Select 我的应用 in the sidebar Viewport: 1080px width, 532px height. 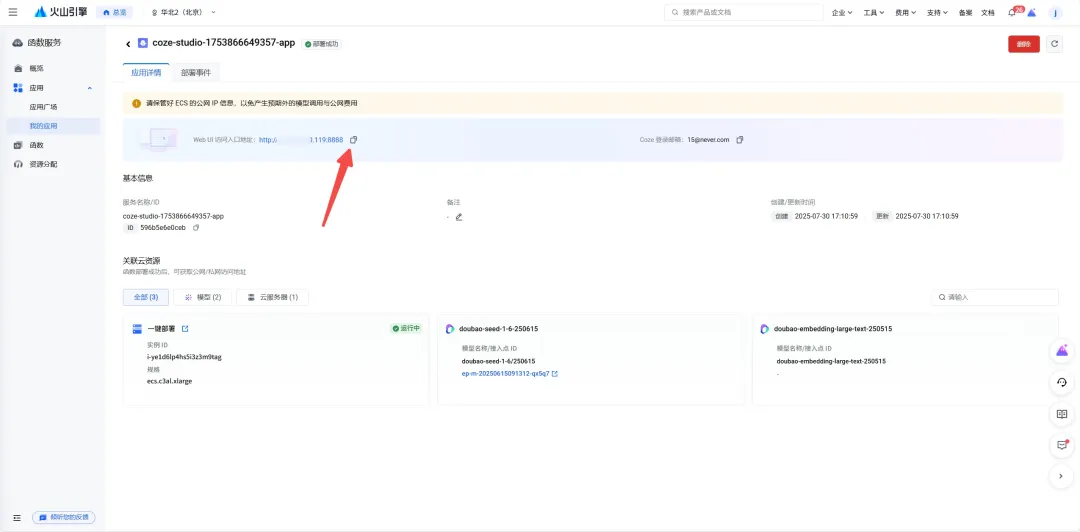(53, 126)
